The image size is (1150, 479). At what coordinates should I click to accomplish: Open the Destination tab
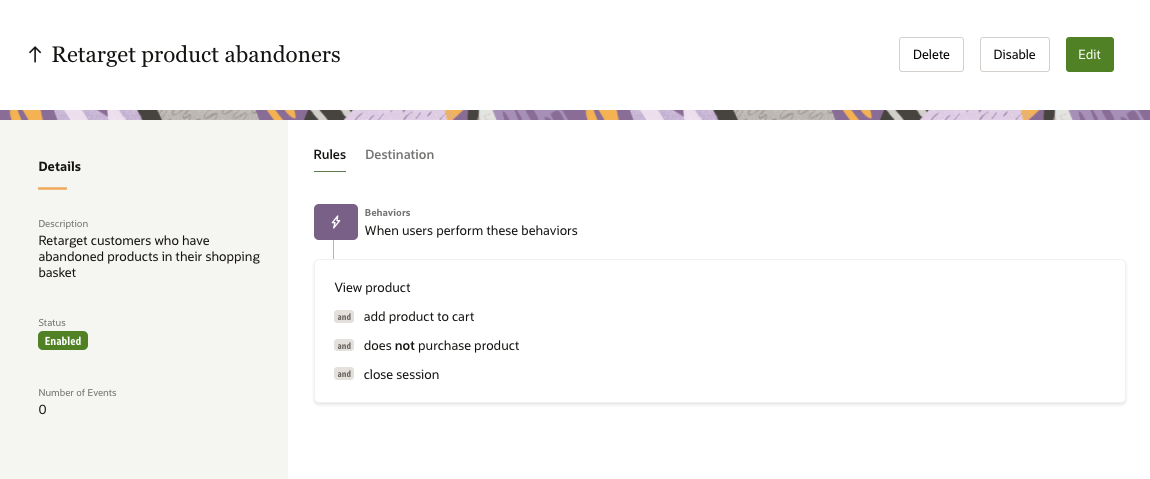tap(400, 155)
